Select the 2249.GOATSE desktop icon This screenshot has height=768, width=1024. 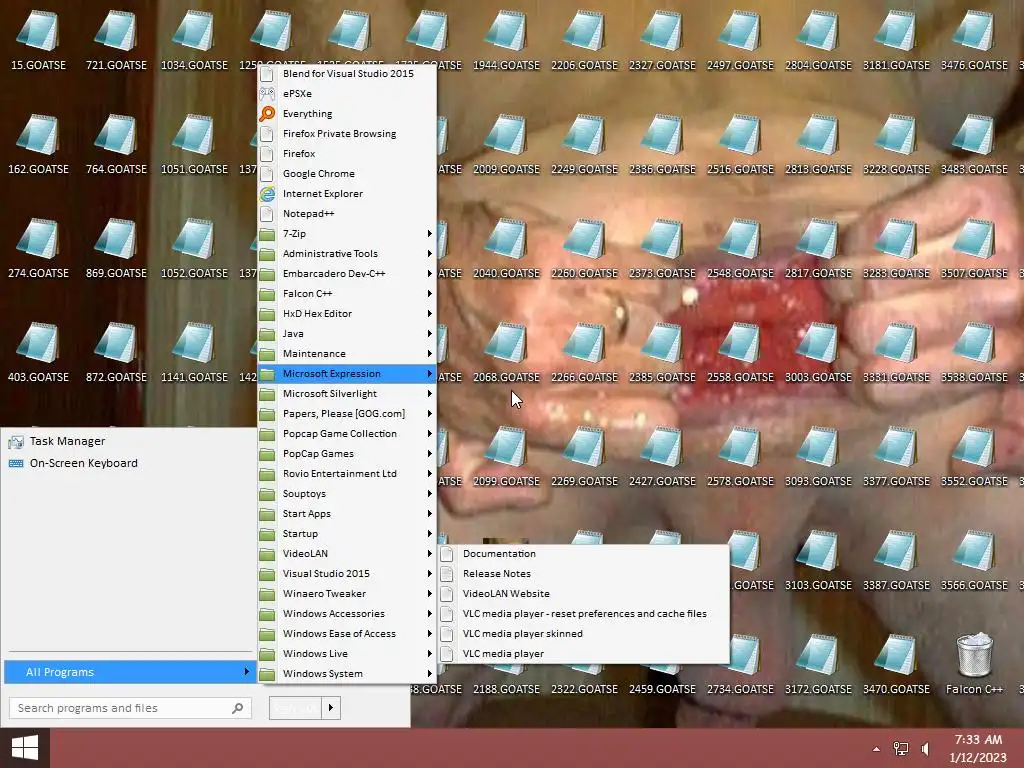click(584, 144)
